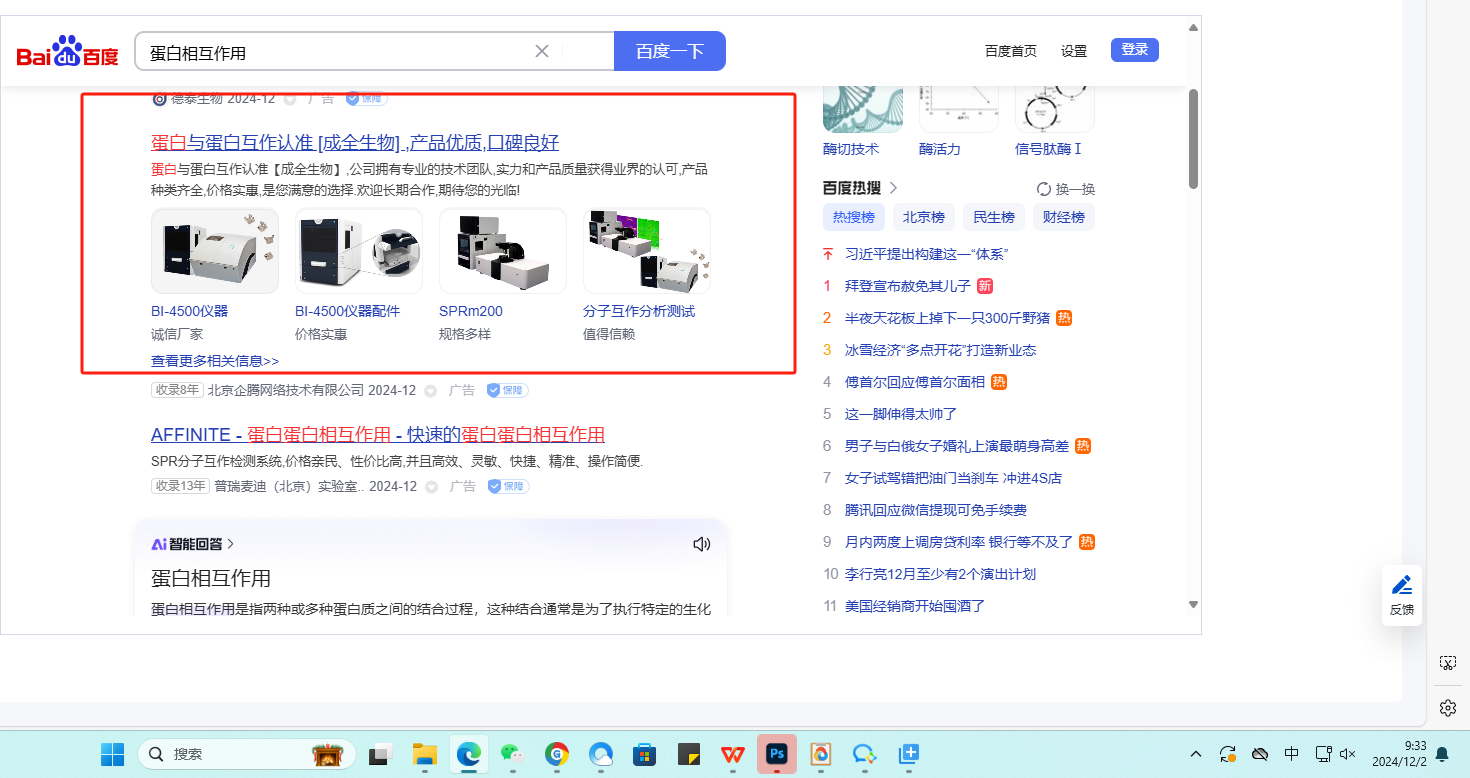Toggle mute on the system volume icon

tap(1347, 754)
